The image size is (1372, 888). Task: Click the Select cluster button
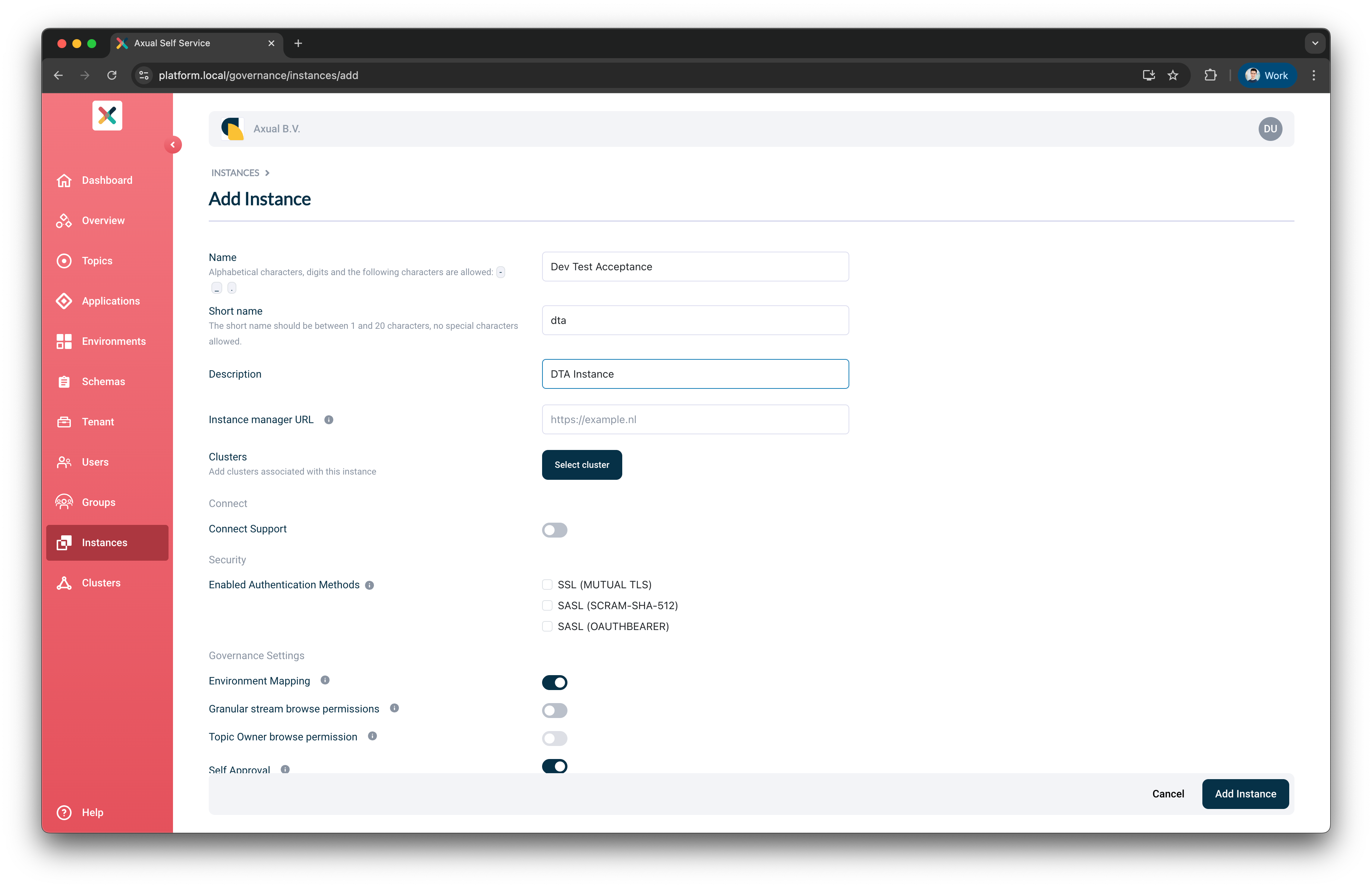582,465
